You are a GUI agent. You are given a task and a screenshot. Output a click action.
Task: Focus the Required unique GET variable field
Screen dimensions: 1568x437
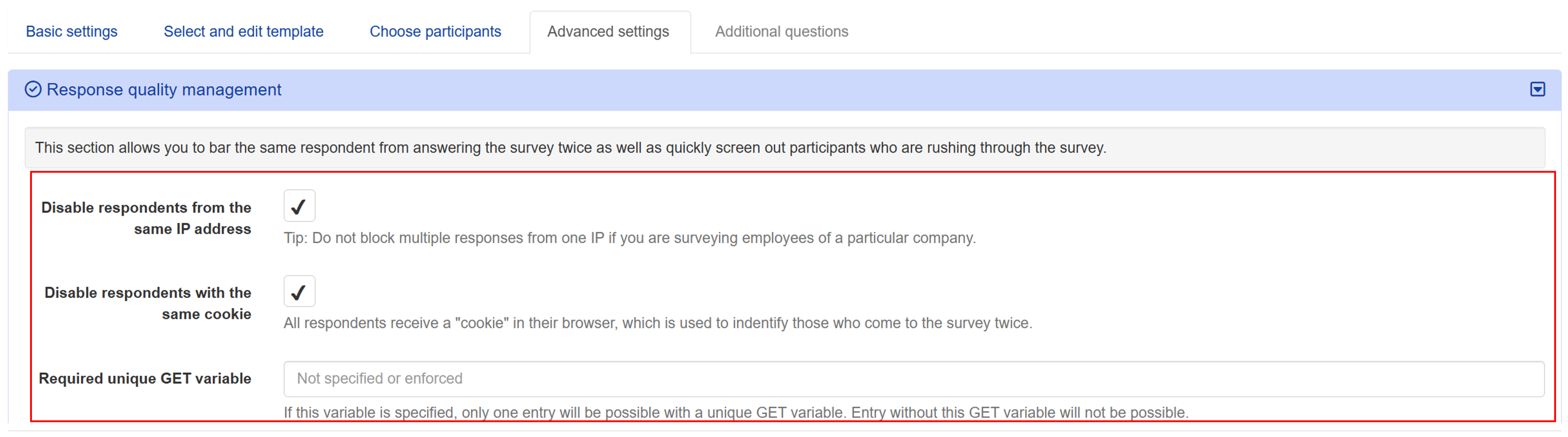click(914, 379)
